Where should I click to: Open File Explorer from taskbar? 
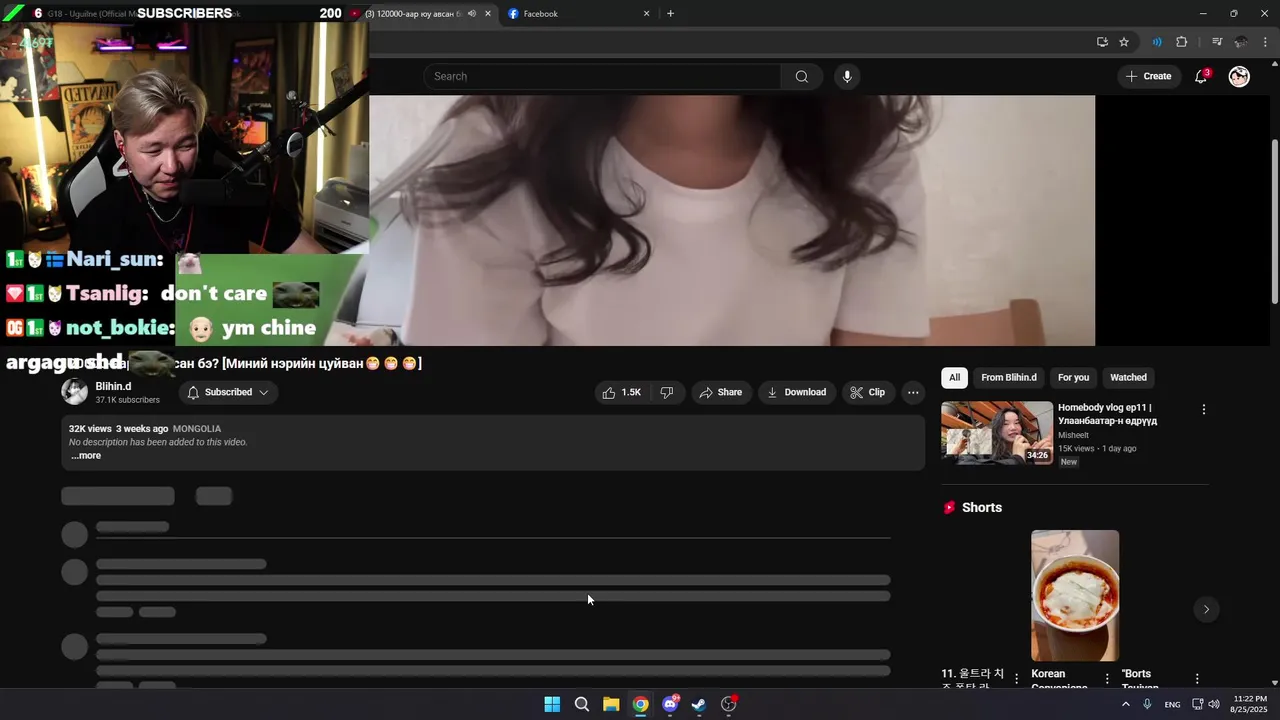coord(611,704)
